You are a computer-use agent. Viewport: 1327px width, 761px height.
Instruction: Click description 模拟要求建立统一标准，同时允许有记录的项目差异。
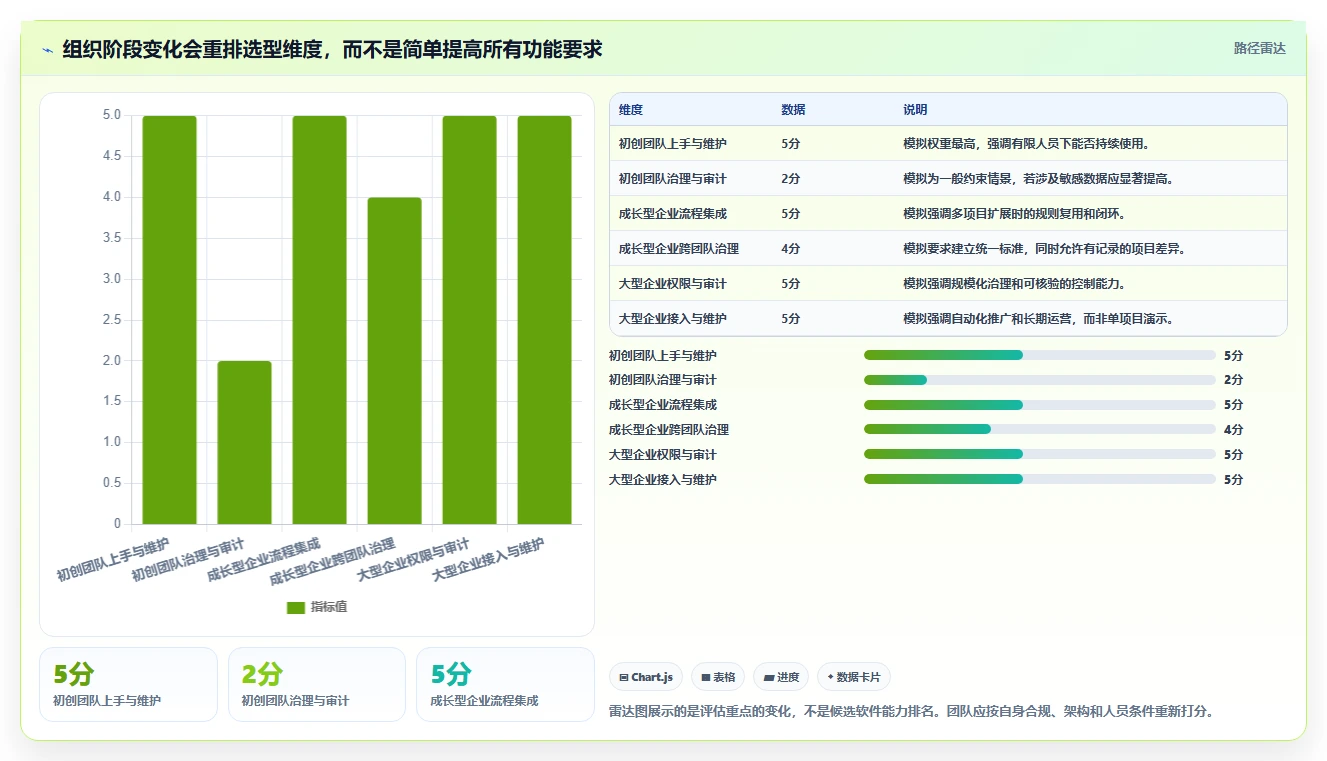click(x=1045, y=249)
